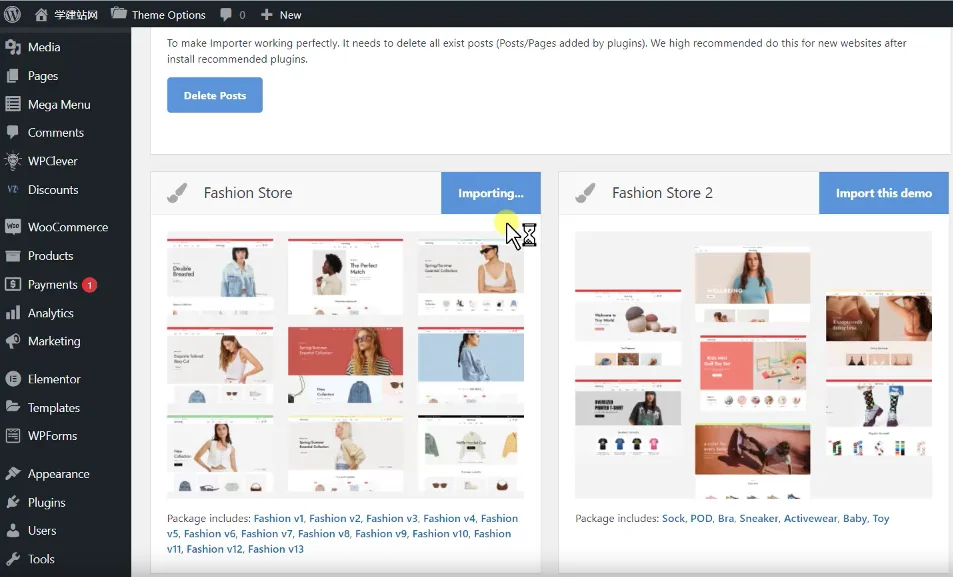Screen dimensions: 953x577
Task: Click the Fashion Store preview thumbnail
Action: (345, 365)
